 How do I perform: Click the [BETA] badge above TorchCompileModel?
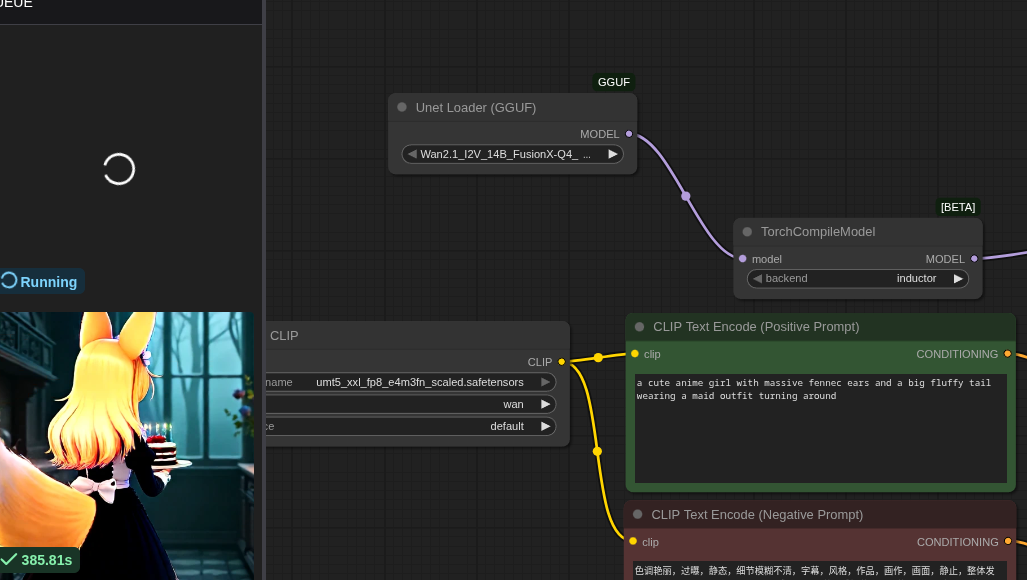click(x=958, y=207)
